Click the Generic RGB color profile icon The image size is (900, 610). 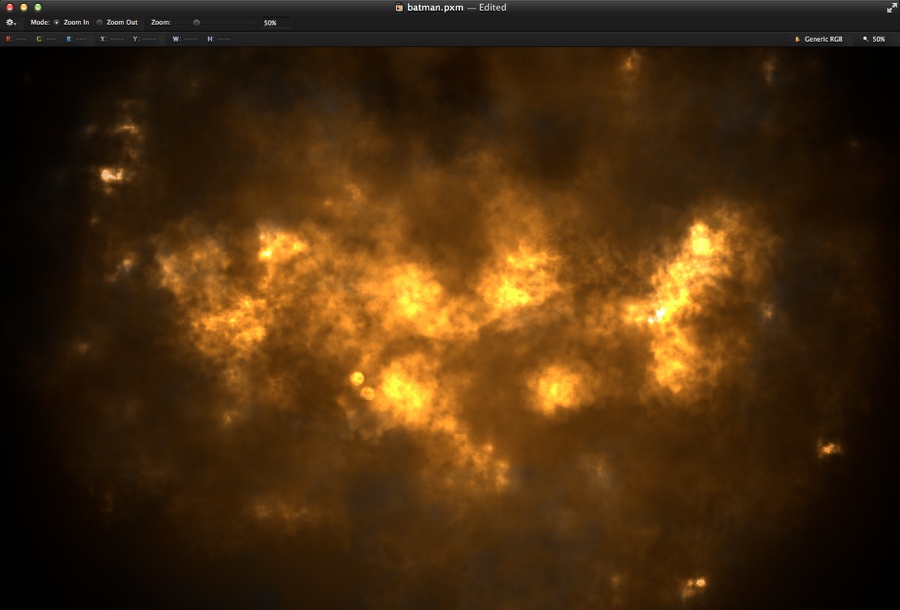point(797,39)
